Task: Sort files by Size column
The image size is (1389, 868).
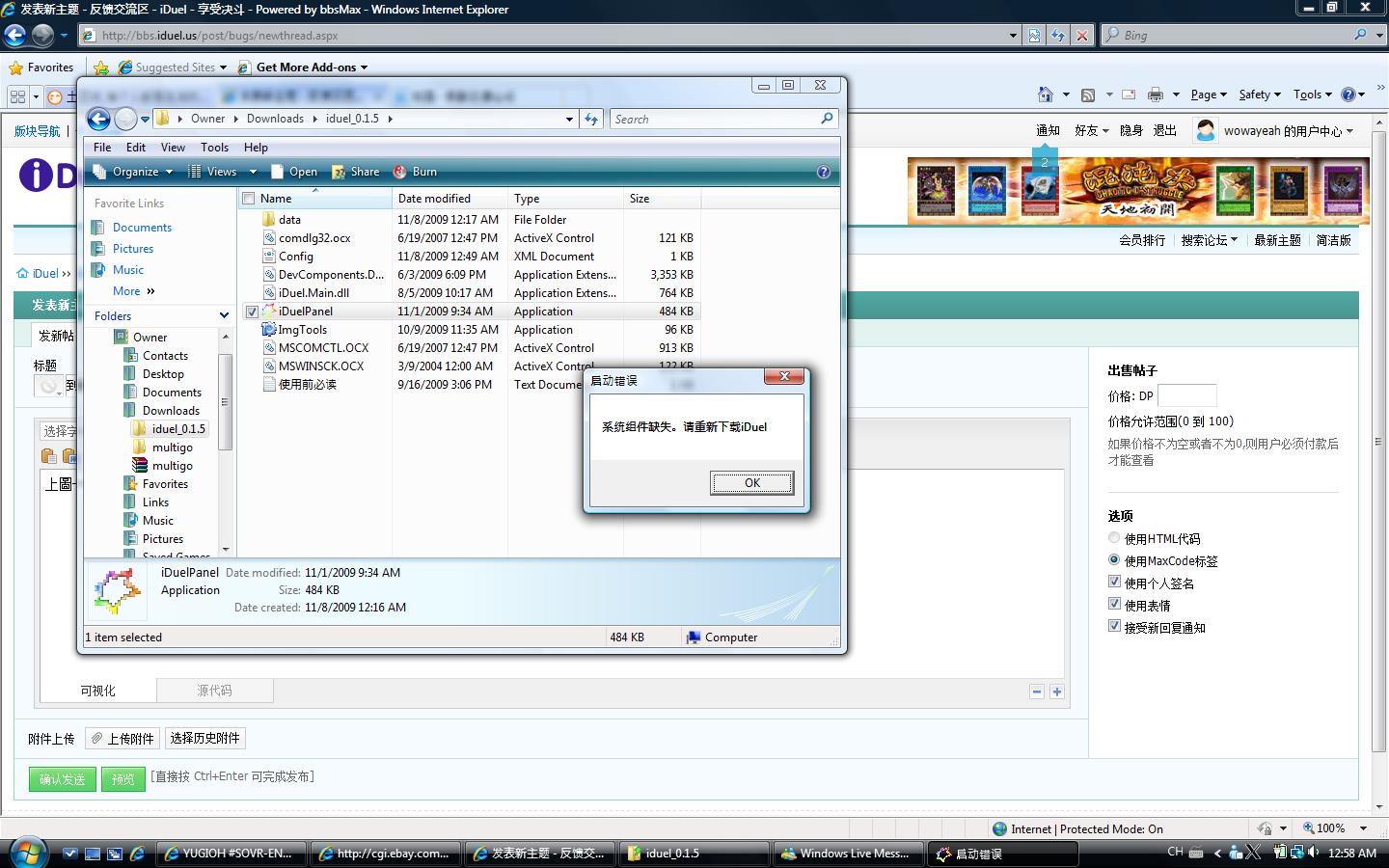Action: click(662, 199)
